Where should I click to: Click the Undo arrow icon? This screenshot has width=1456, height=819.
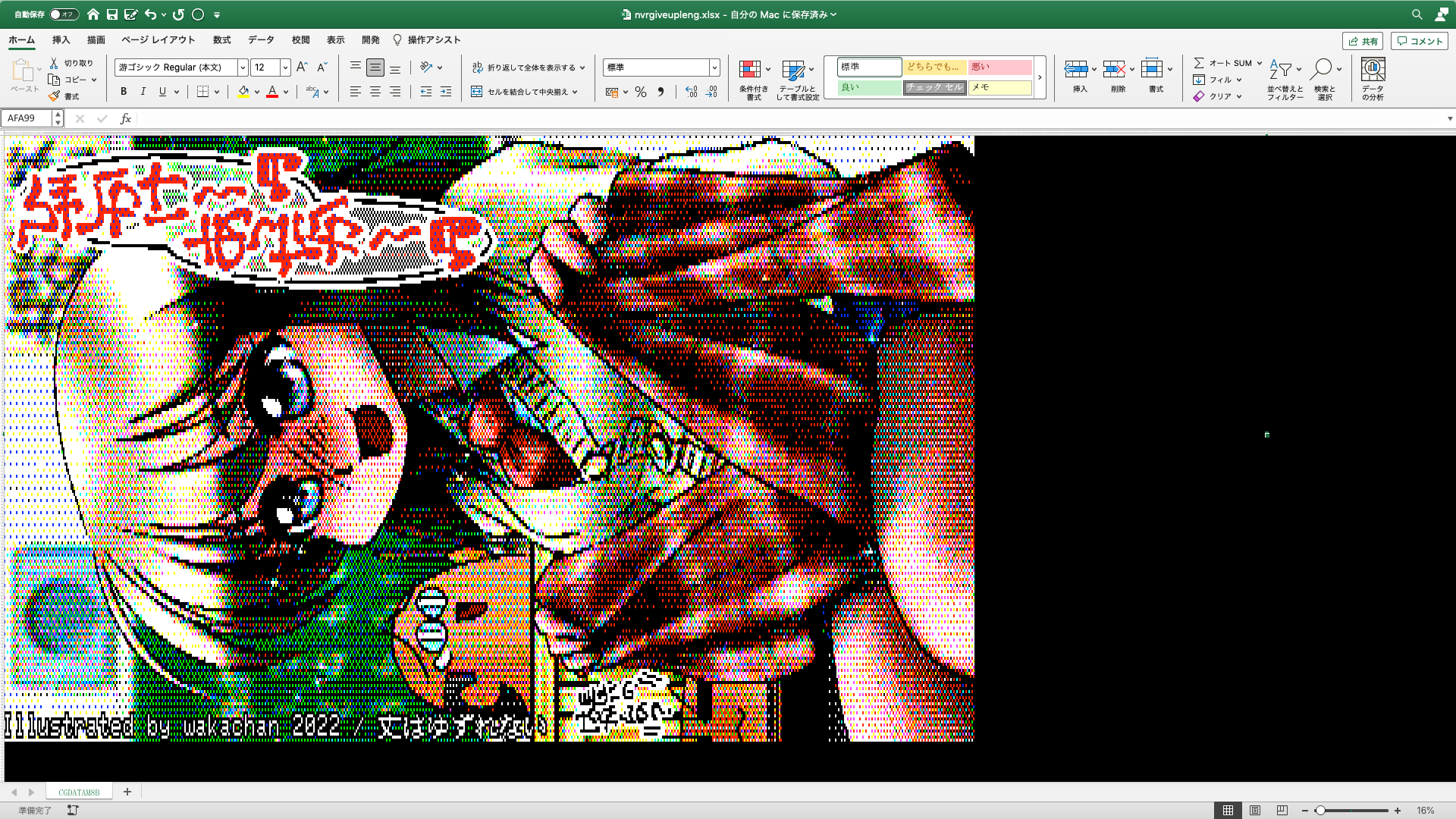(x=150, y=14)
